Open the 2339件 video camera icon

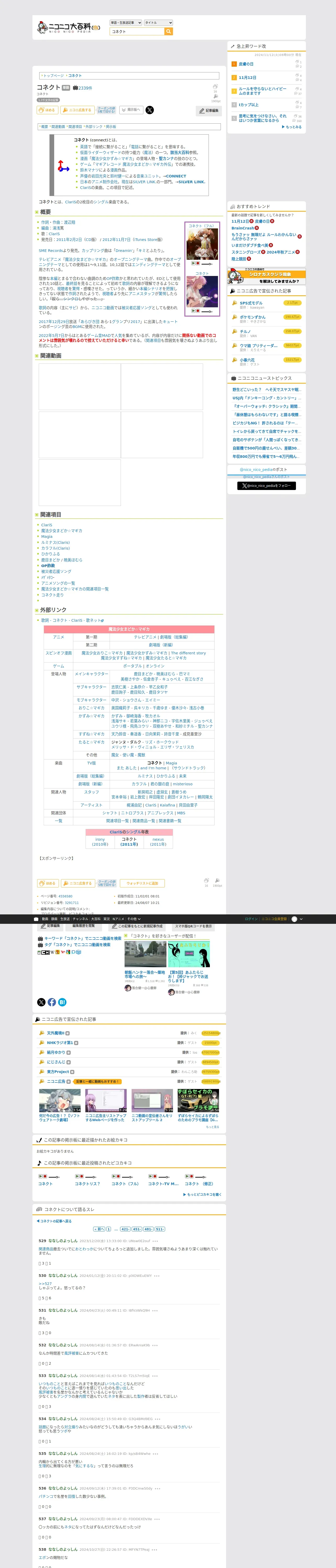coord(76,88)
